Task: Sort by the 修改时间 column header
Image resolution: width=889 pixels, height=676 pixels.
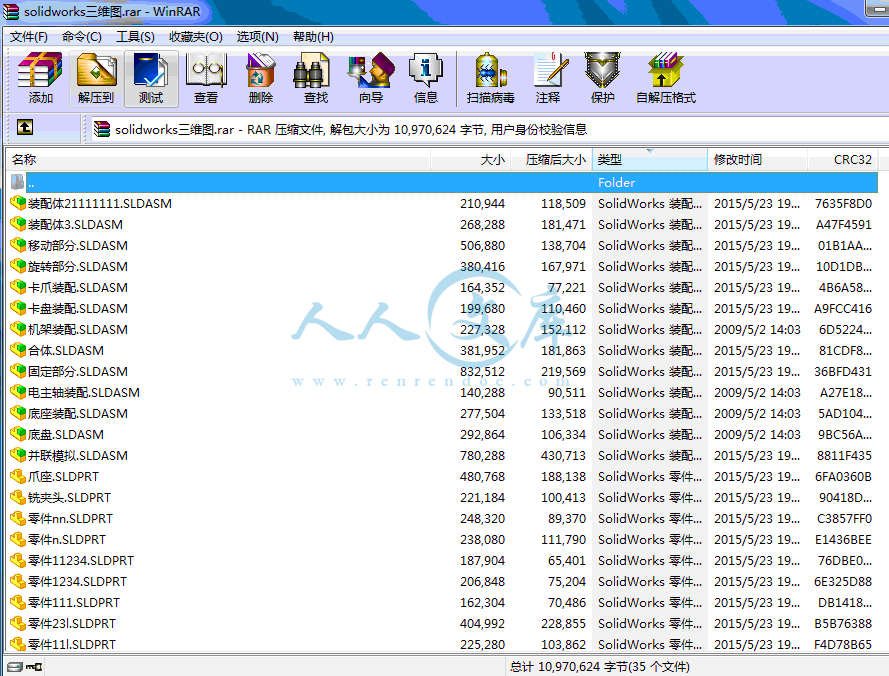Action: [x=757, y=159]
